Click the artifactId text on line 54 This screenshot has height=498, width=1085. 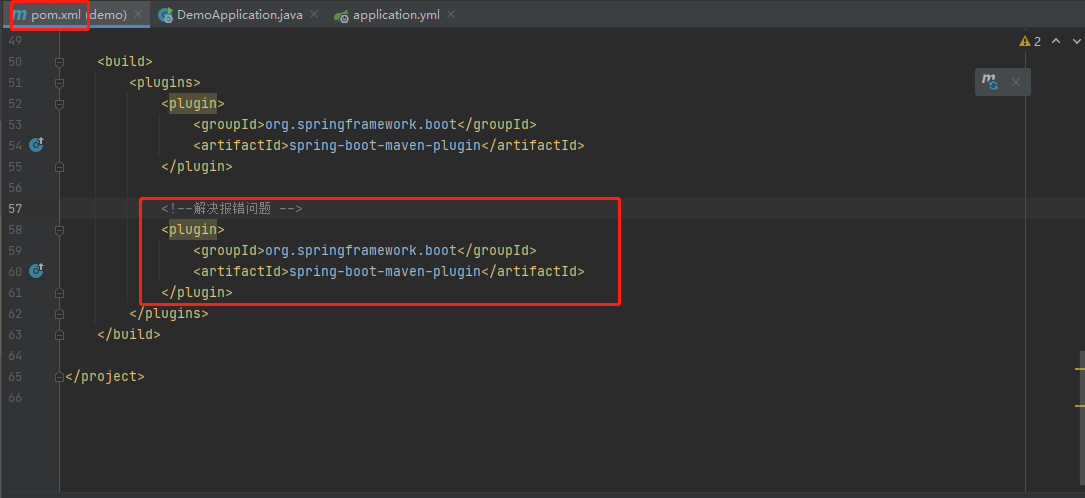389,145
